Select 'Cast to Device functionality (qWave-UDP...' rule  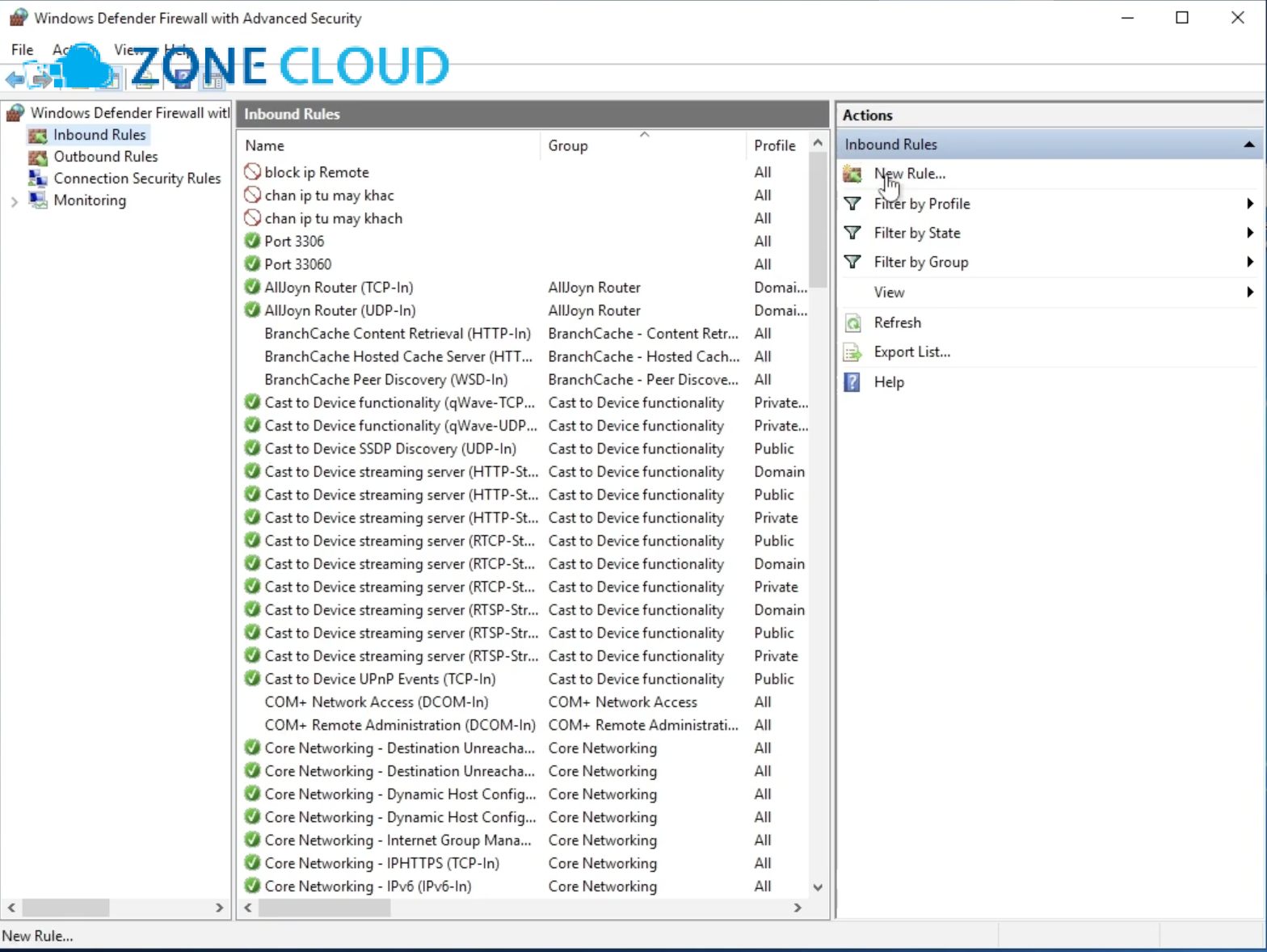point(400,426)
